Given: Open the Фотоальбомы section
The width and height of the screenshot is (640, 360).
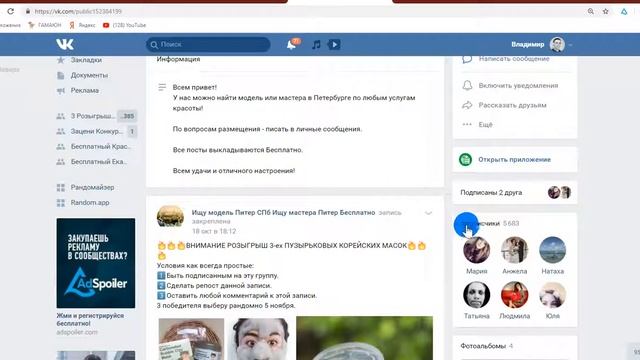Looking at the screenshot, I should click(x=483, y=346).
